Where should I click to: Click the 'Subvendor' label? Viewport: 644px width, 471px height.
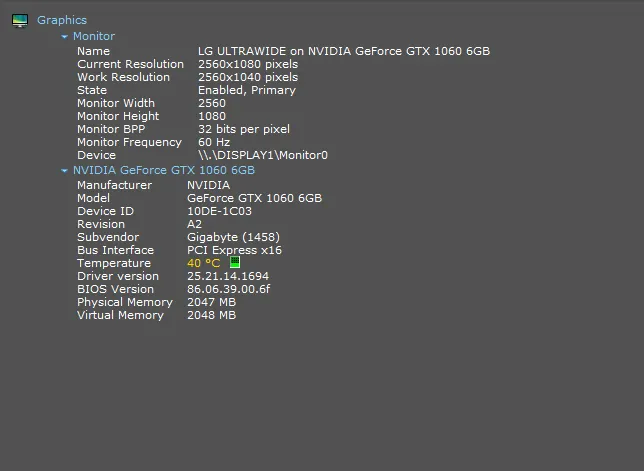pyautogui.click(x=108, y=237)
